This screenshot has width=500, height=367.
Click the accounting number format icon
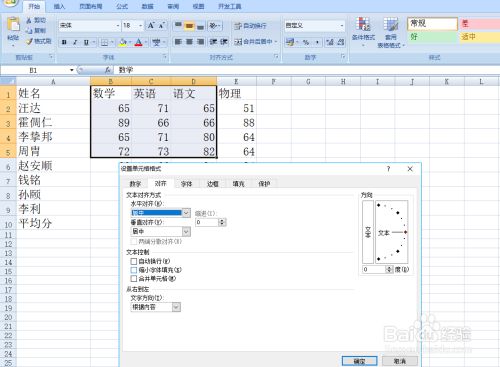[290, 42]
